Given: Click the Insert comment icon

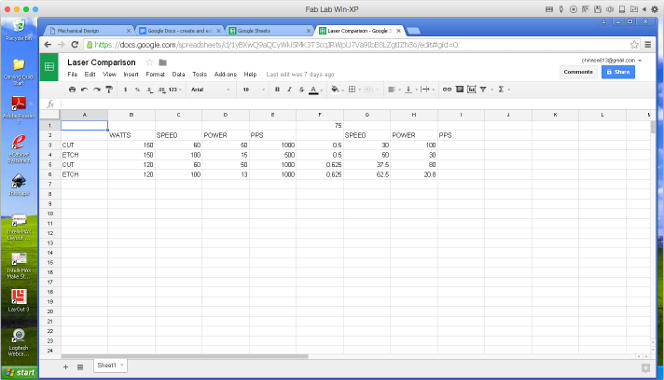Looking at the screenshot, I should (x=459, y=89).
